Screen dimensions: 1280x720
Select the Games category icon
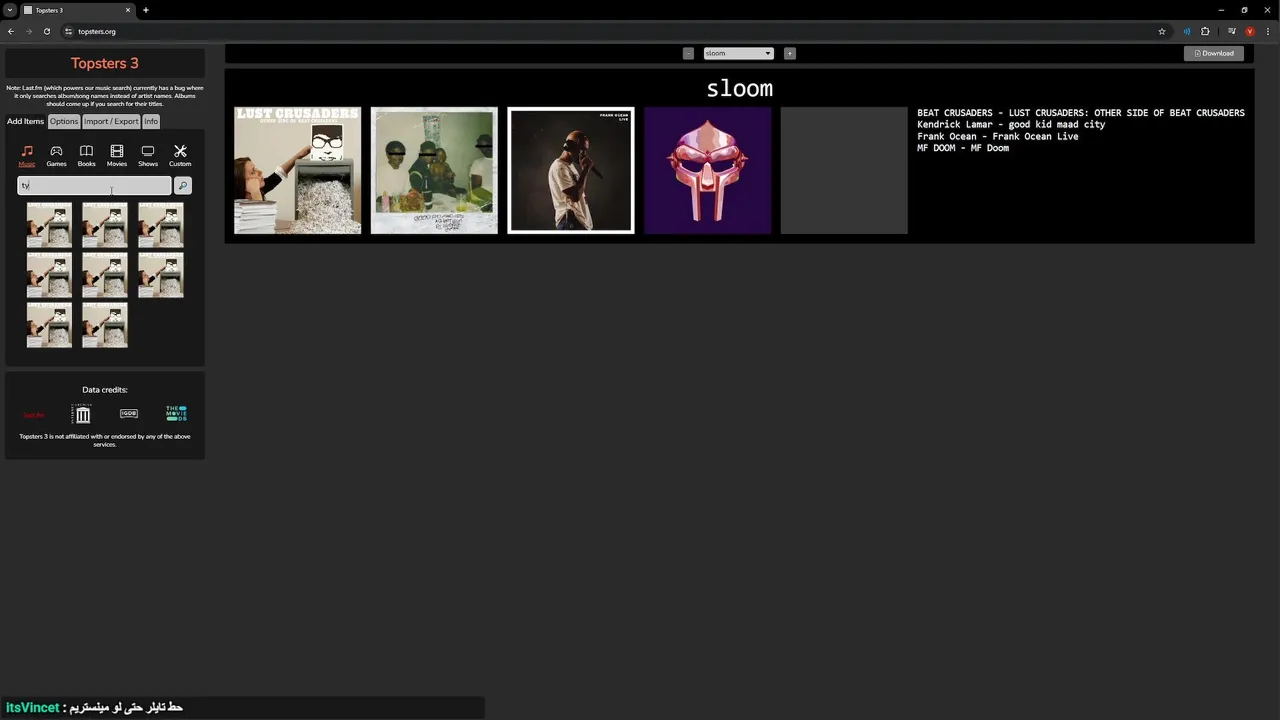(56, 155)
